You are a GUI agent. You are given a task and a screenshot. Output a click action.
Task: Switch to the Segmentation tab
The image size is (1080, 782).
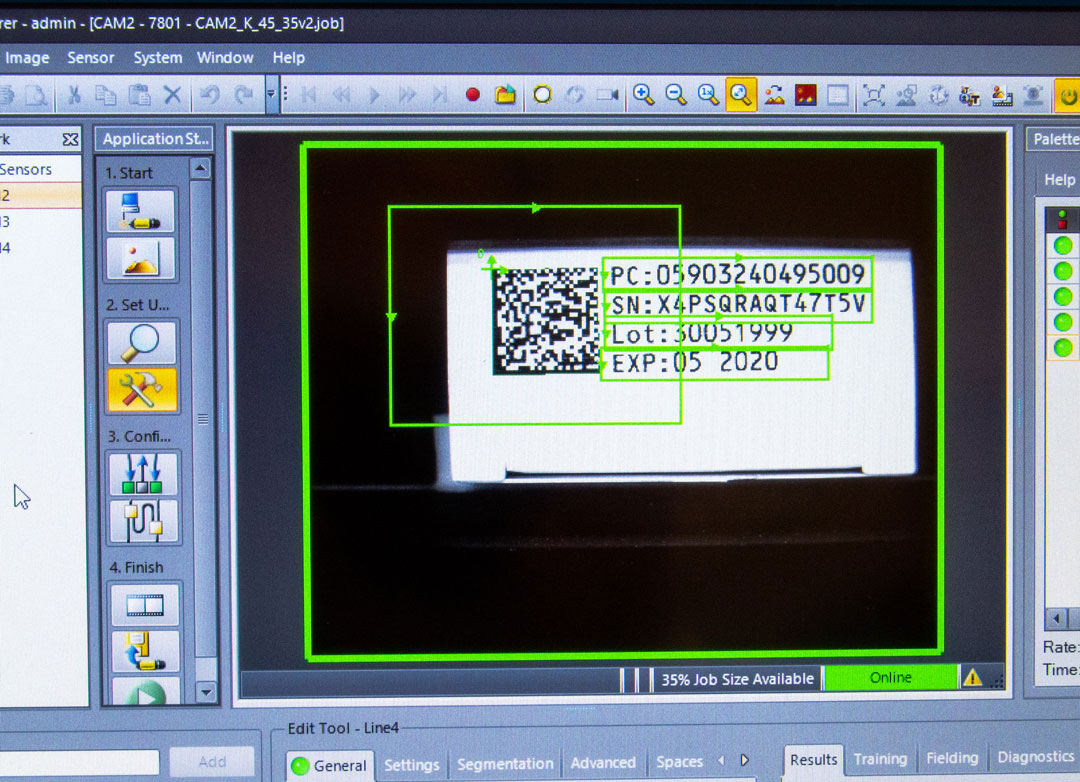point(505,764)
